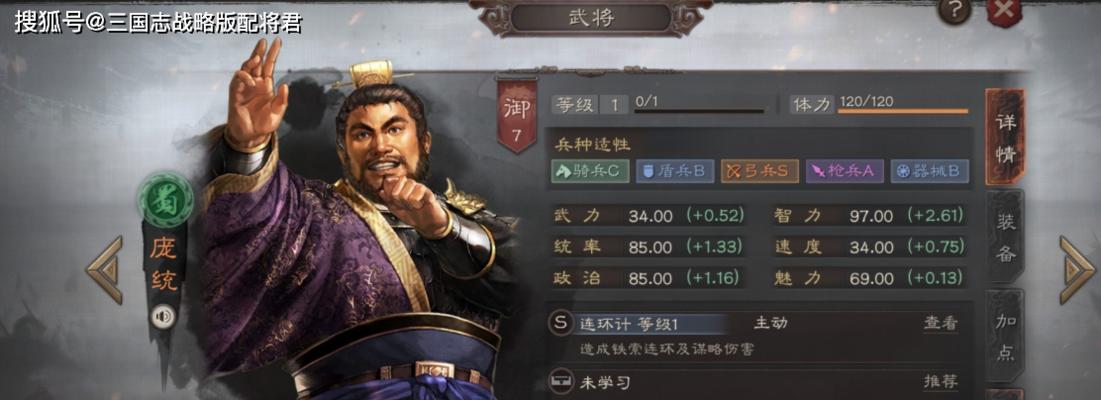Mute the general's voice speaker icon
Screen dimensions: 1101x400
click(x=164, y=317)
